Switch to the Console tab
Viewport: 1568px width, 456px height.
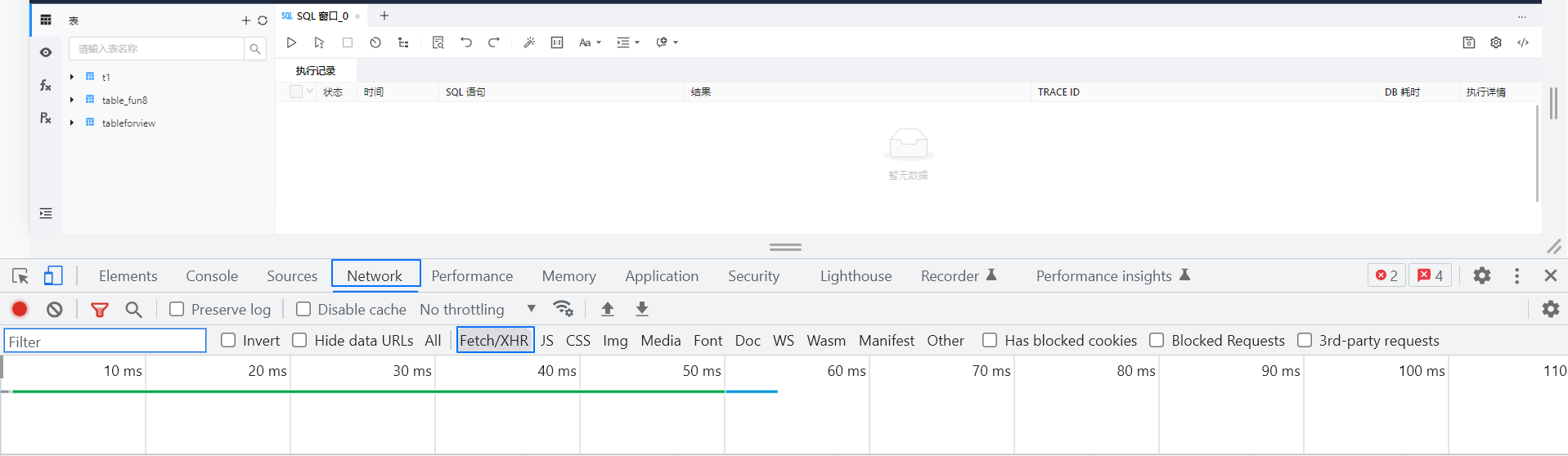212,276
